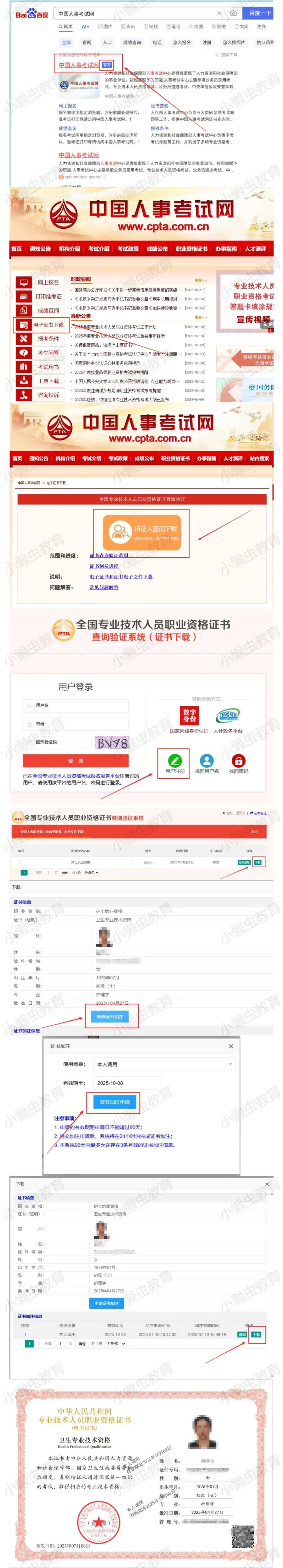
Task: Open the 使用场景 dropdown showing 本人调用
Action: pyautogui.click(x=164, y=1064)
